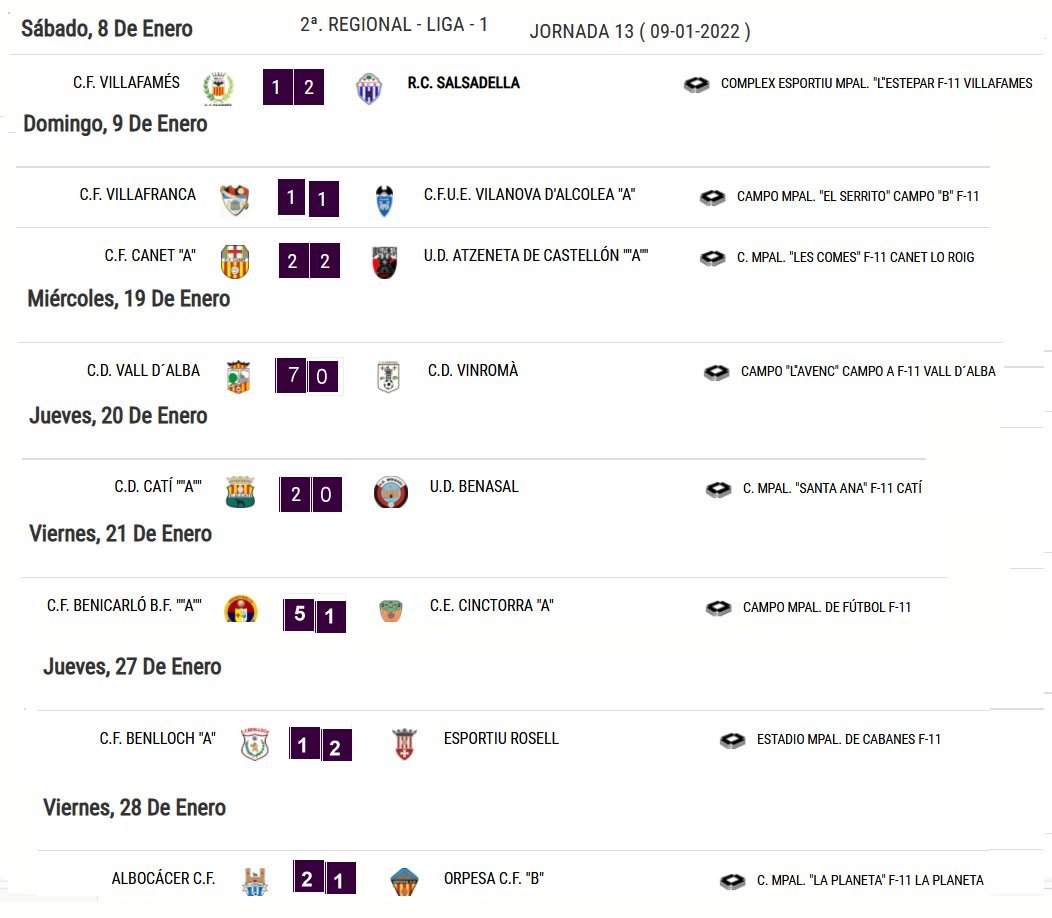Click stadium icon beside Complex Esportiu Villafamés
The image size is (1052, 918).
click(696, 85)
